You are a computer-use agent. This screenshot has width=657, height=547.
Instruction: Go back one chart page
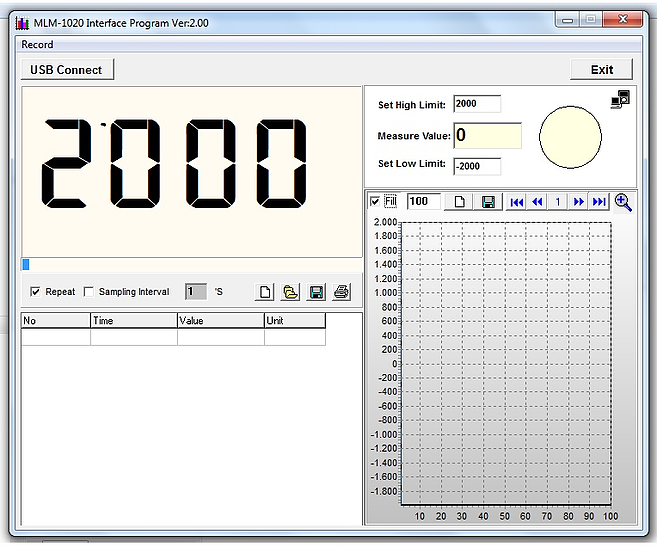click(537, 202)
